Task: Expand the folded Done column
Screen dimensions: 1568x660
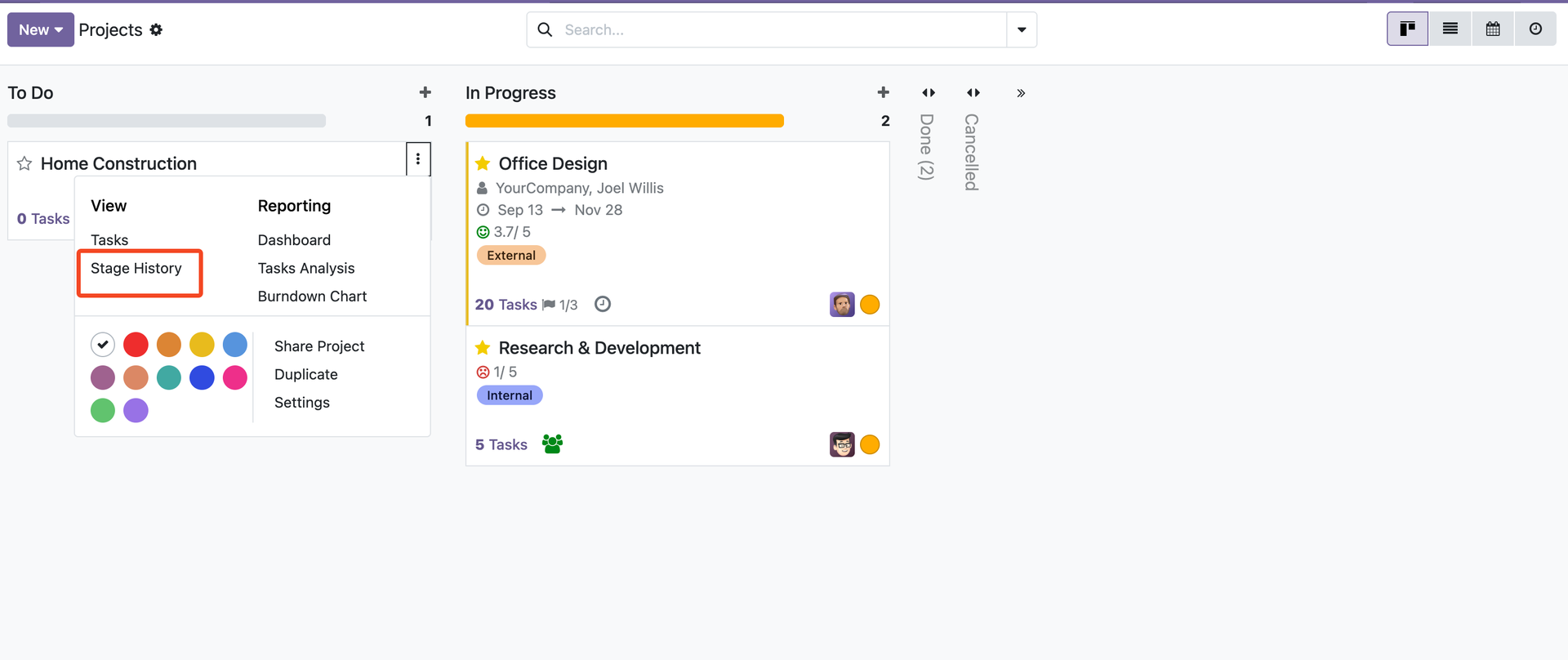Action: coord(928,93)
